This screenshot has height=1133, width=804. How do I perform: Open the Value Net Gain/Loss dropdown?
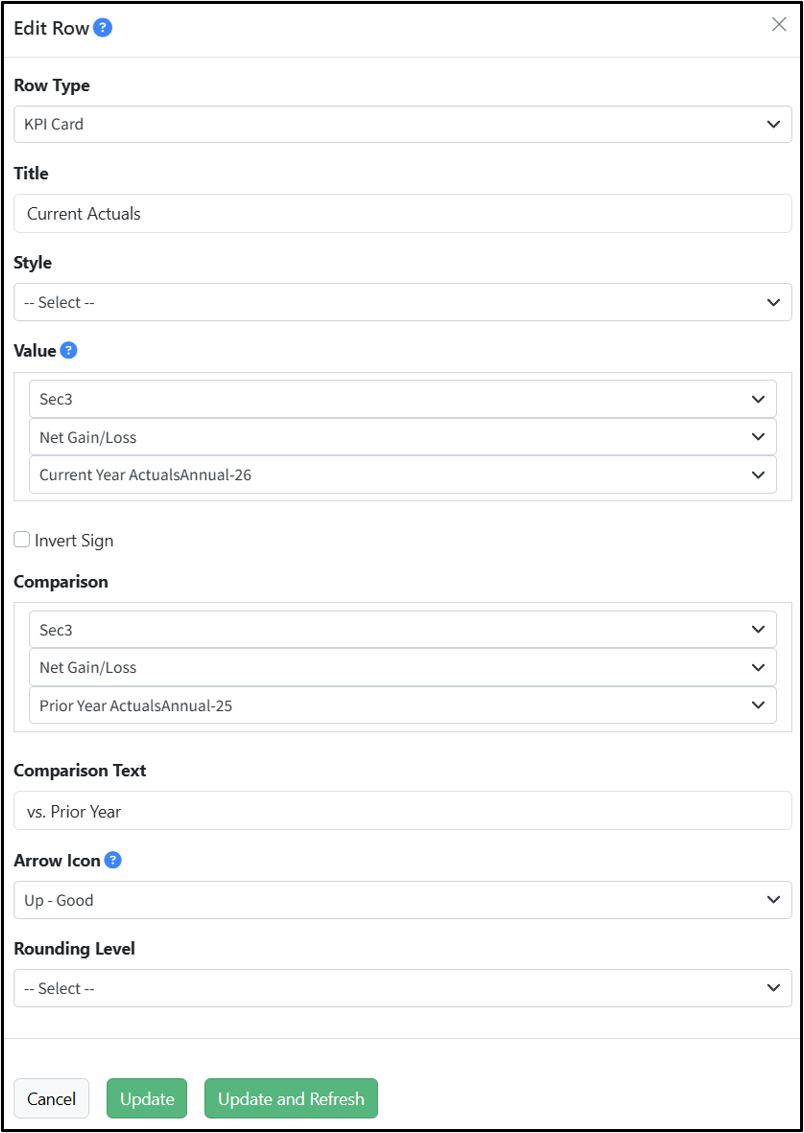[x=402, y=436]
